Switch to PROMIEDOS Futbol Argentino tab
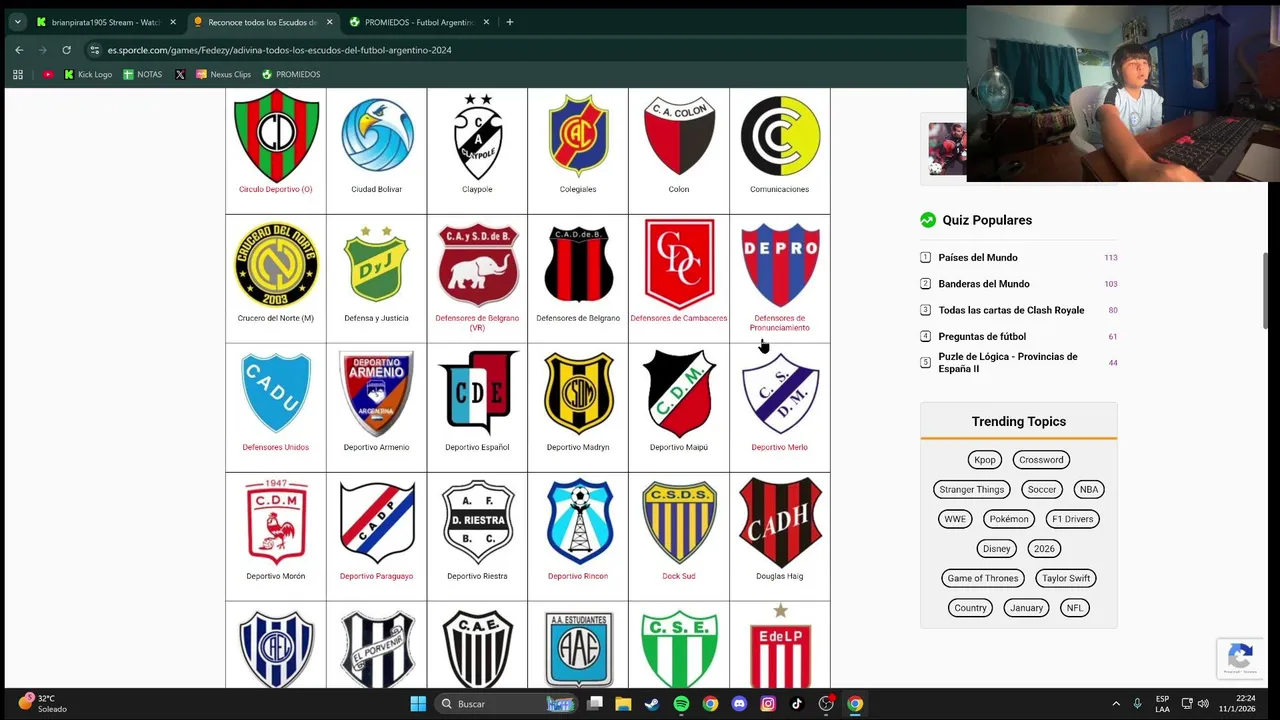The image size is (1280, 720). tap(420, 22)
